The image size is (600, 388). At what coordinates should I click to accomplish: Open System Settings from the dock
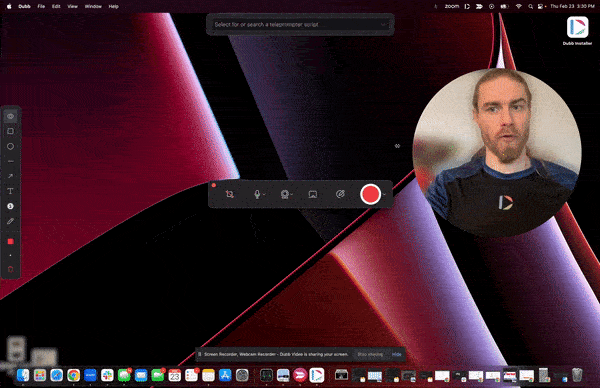tap(242, 375)
